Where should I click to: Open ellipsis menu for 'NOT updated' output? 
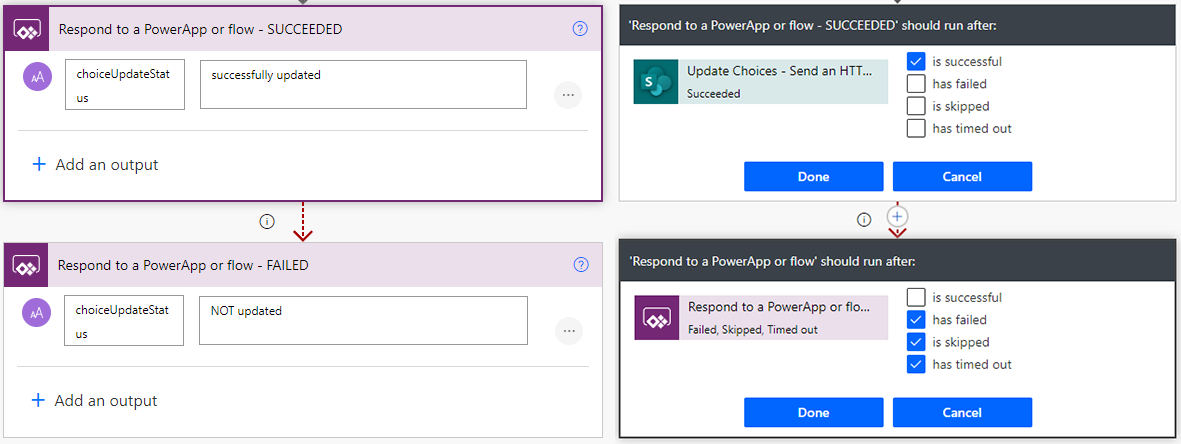click(x=569, y=331)
